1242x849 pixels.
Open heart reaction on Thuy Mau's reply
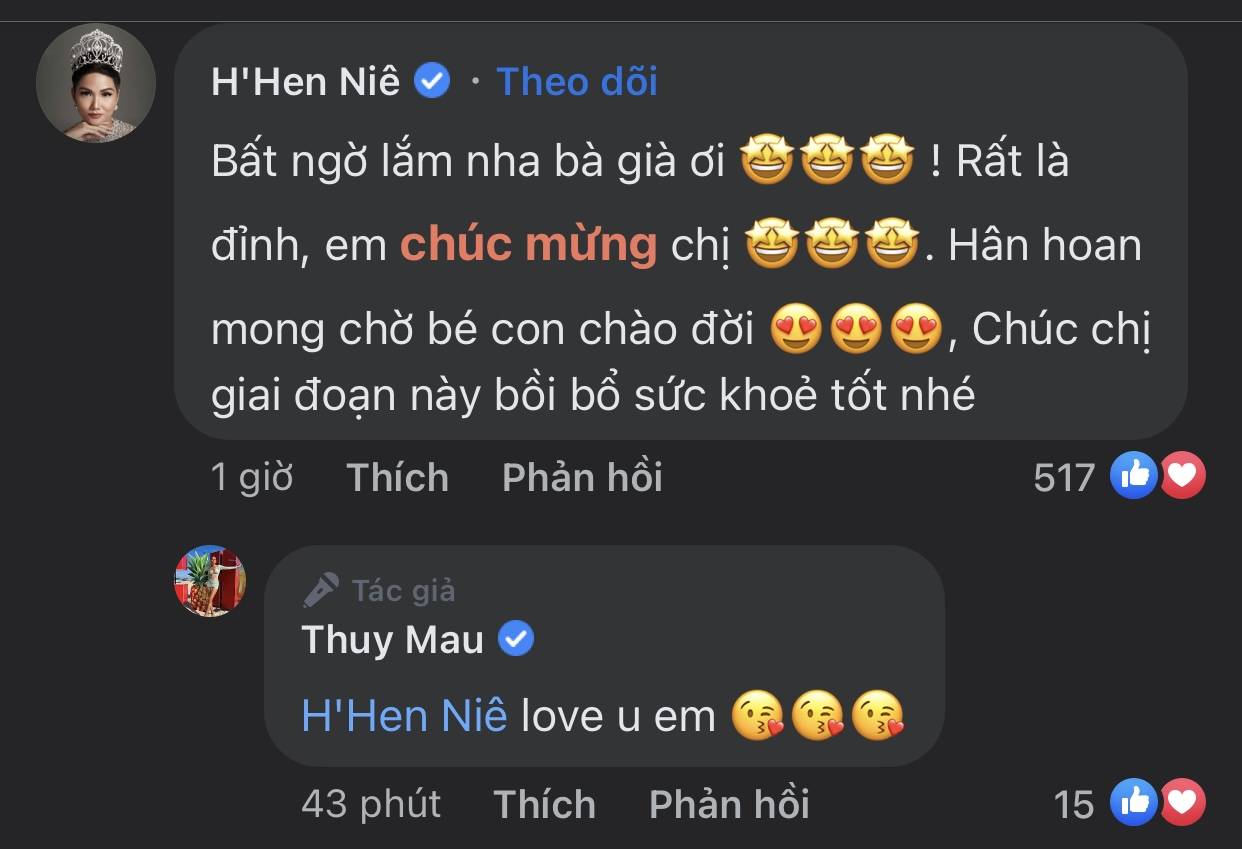[1183, 803]
